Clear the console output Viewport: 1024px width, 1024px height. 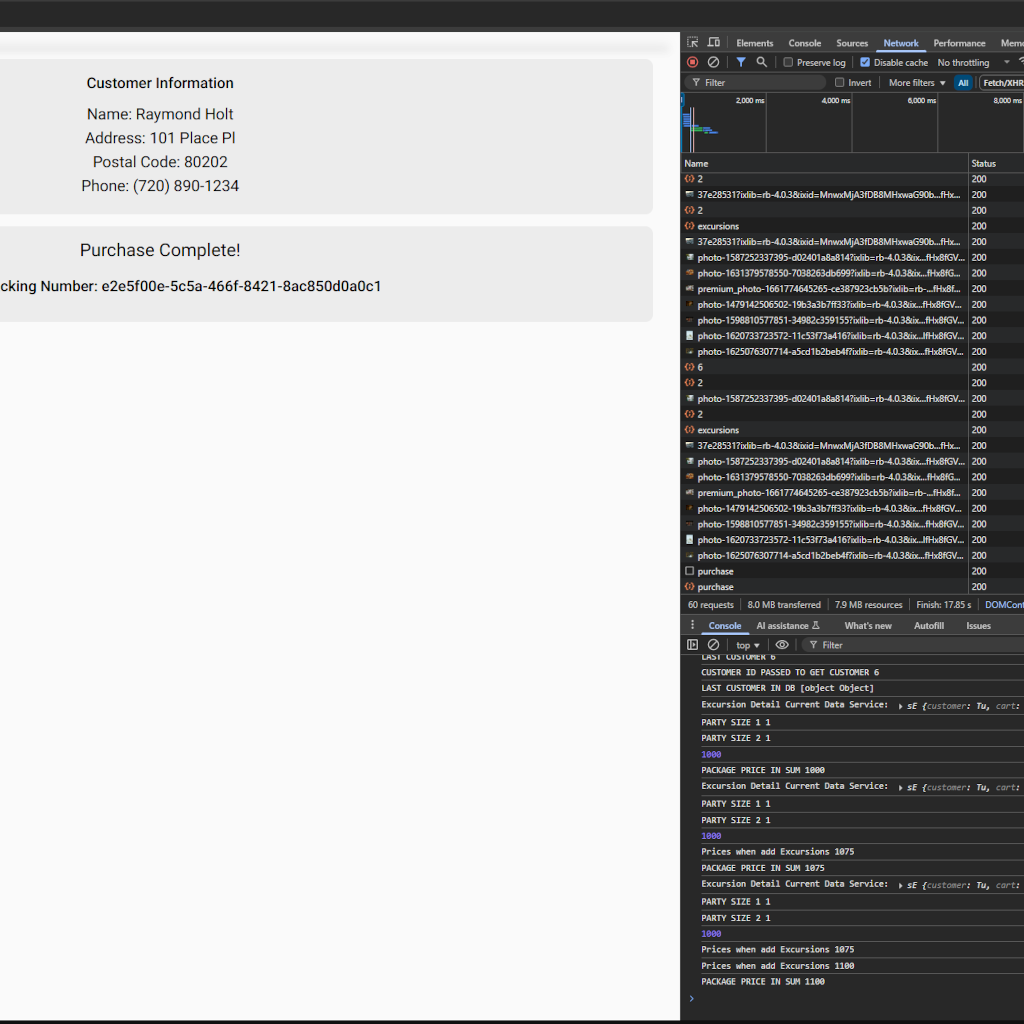coord(713,645)
